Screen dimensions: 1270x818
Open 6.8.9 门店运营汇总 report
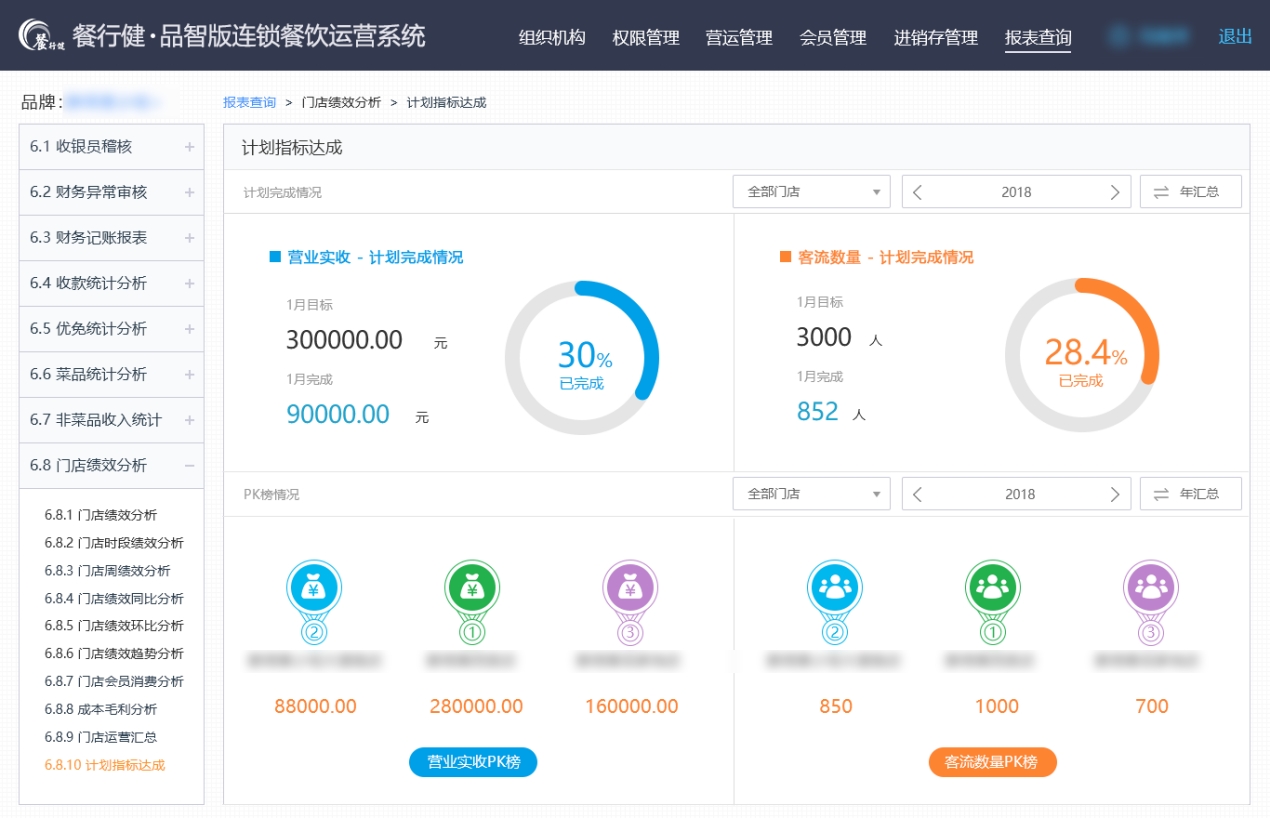(x=101, y=737)
